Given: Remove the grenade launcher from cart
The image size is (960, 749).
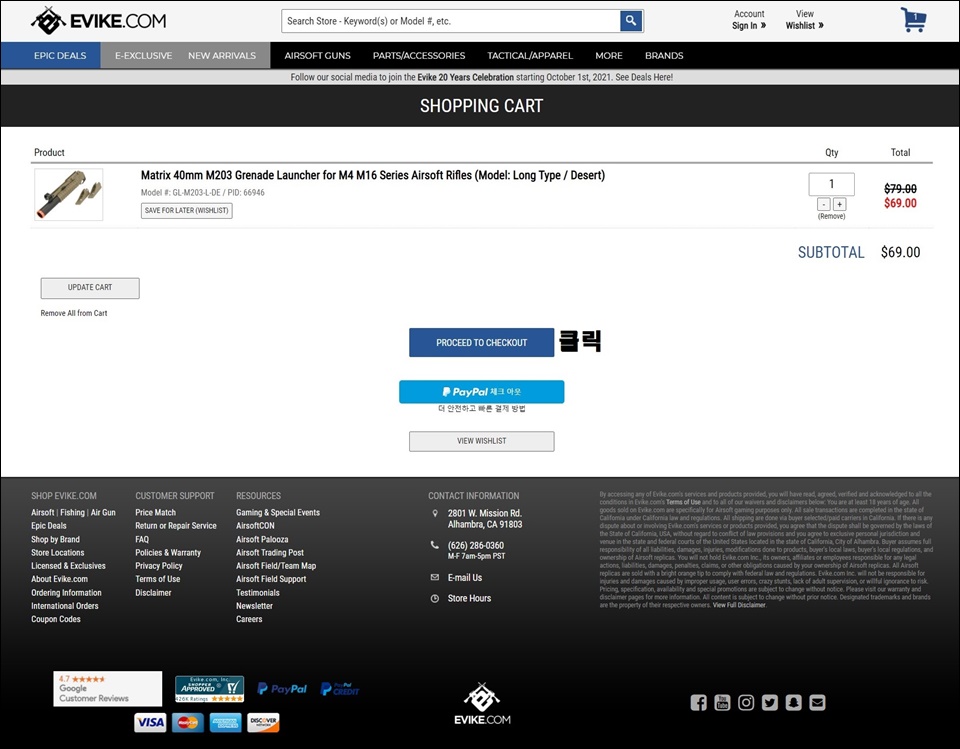Looking at the screenshot, I should (831, 216).
